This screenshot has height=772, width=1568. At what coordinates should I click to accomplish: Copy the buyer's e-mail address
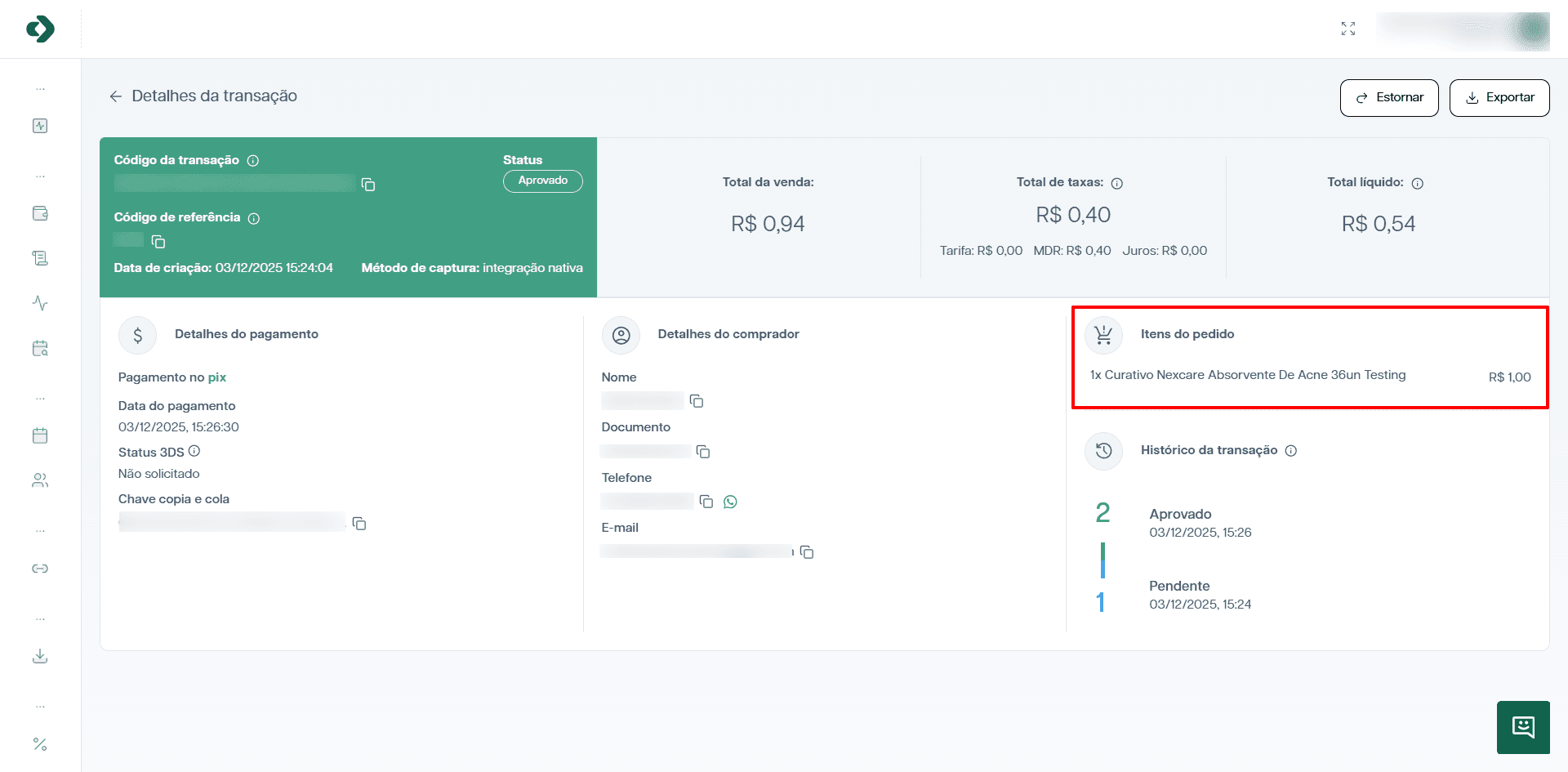(x=807, y=552)
